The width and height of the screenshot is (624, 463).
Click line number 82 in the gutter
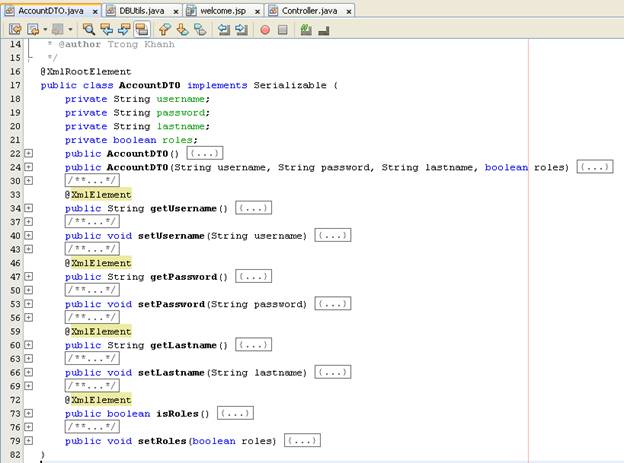point(15,455)
